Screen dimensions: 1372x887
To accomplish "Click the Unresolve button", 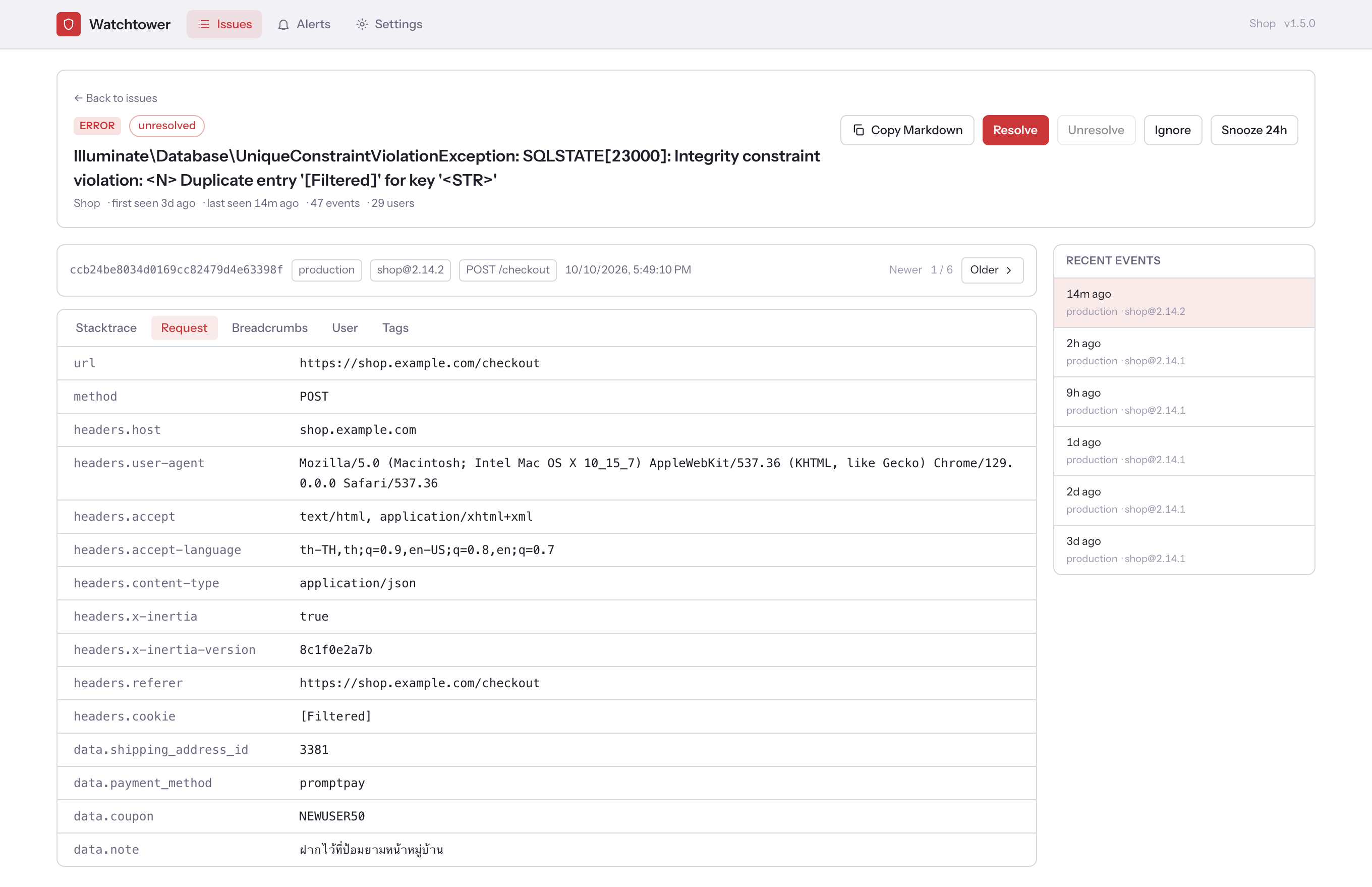I will pos(1096,130).
